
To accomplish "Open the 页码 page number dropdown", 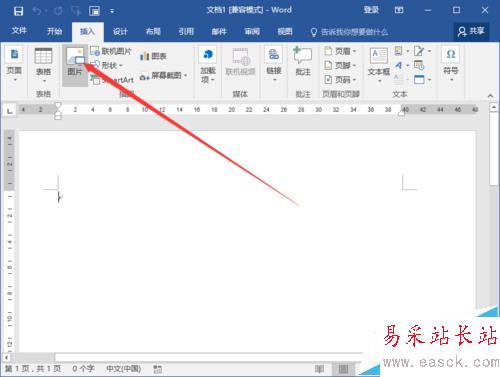I will point(340,80).
